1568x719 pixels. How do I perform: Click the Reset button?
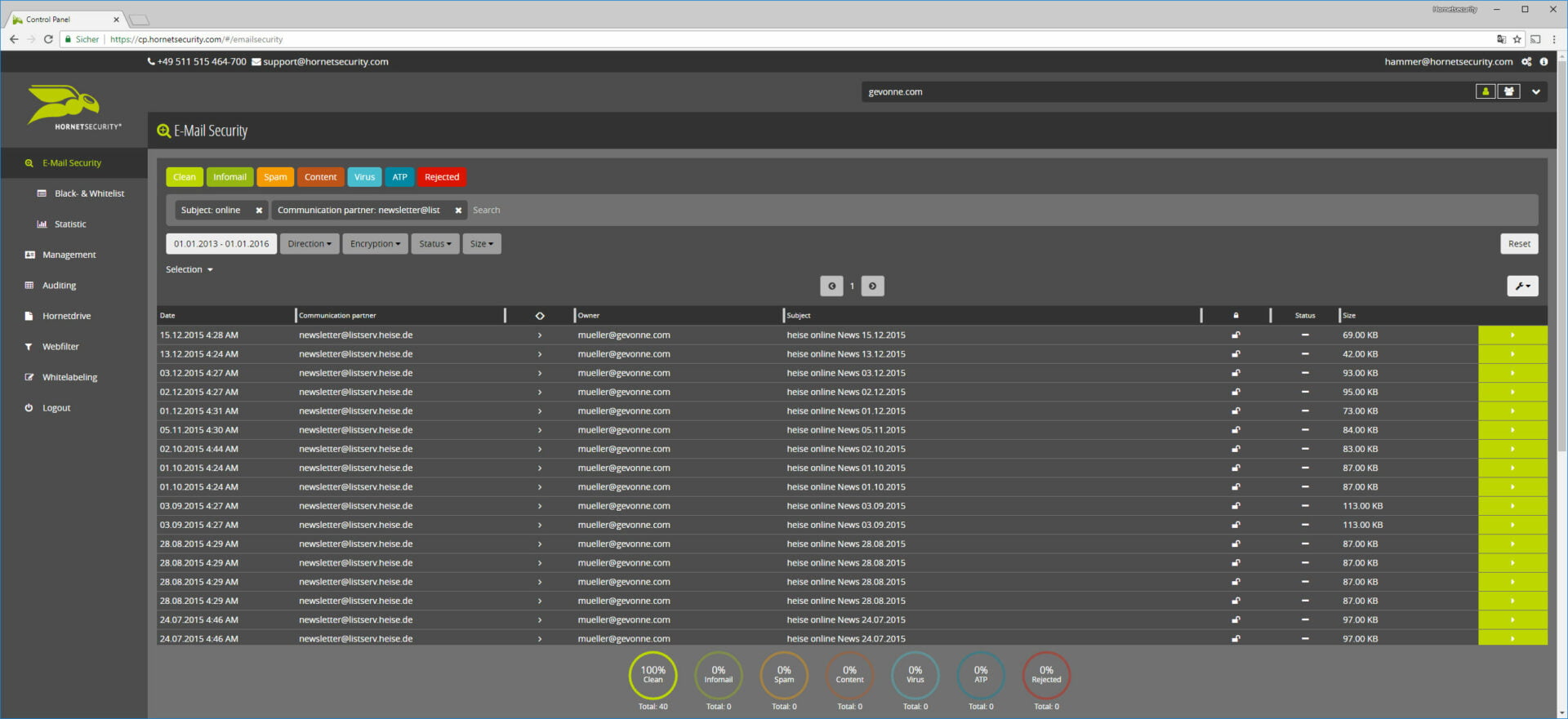[1519, 244]
